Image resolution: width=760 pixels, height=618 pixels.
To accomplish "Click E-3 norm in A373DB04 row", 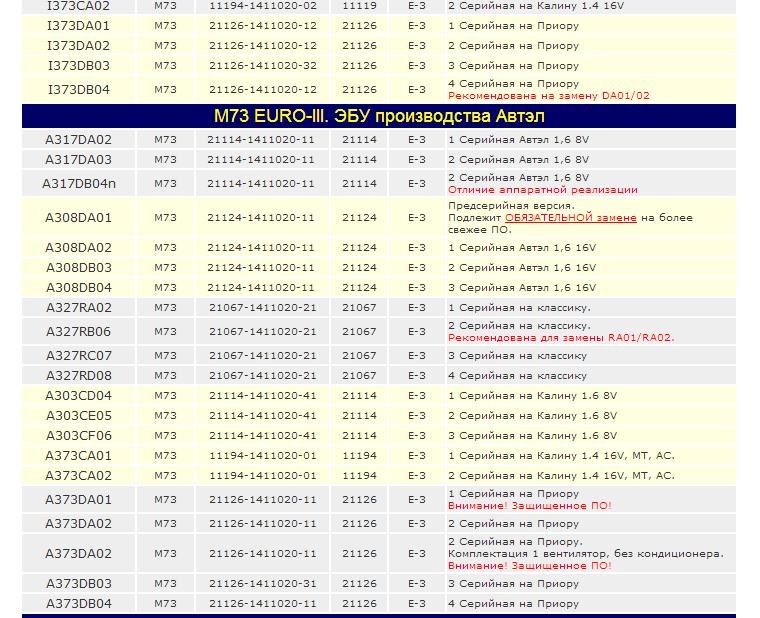I will pyautogui.click(x=417, y=603).
